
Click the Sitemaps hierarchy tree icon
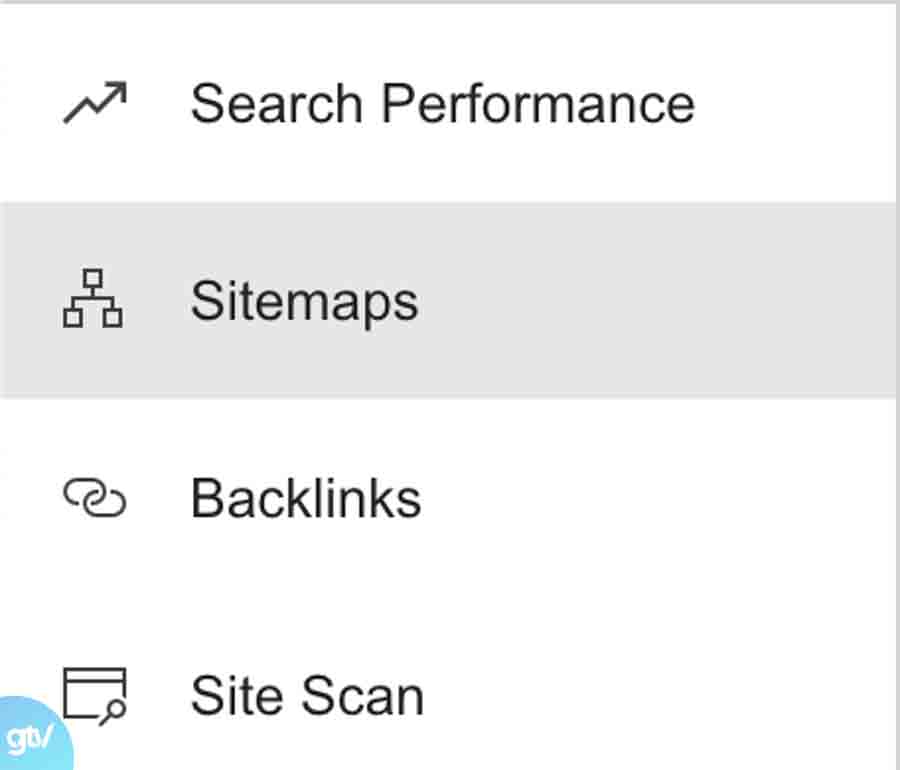(x=93, y=299)
